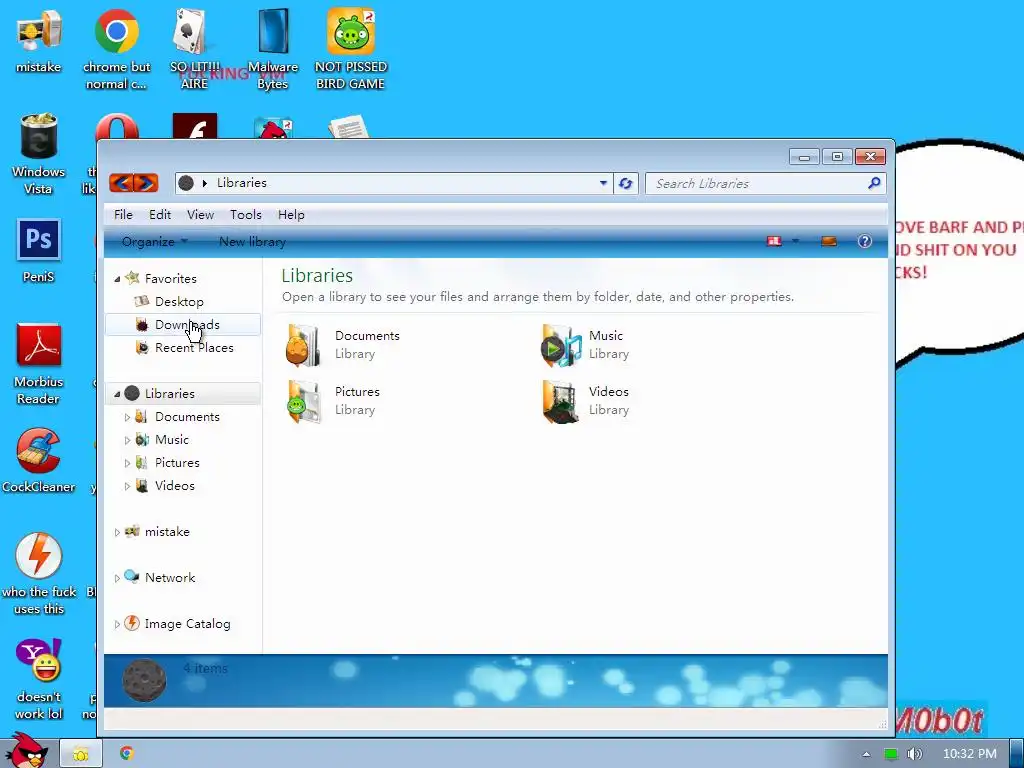Refresh the Libraries address bar
This screenshot has height=768, width=1024.
626,184
